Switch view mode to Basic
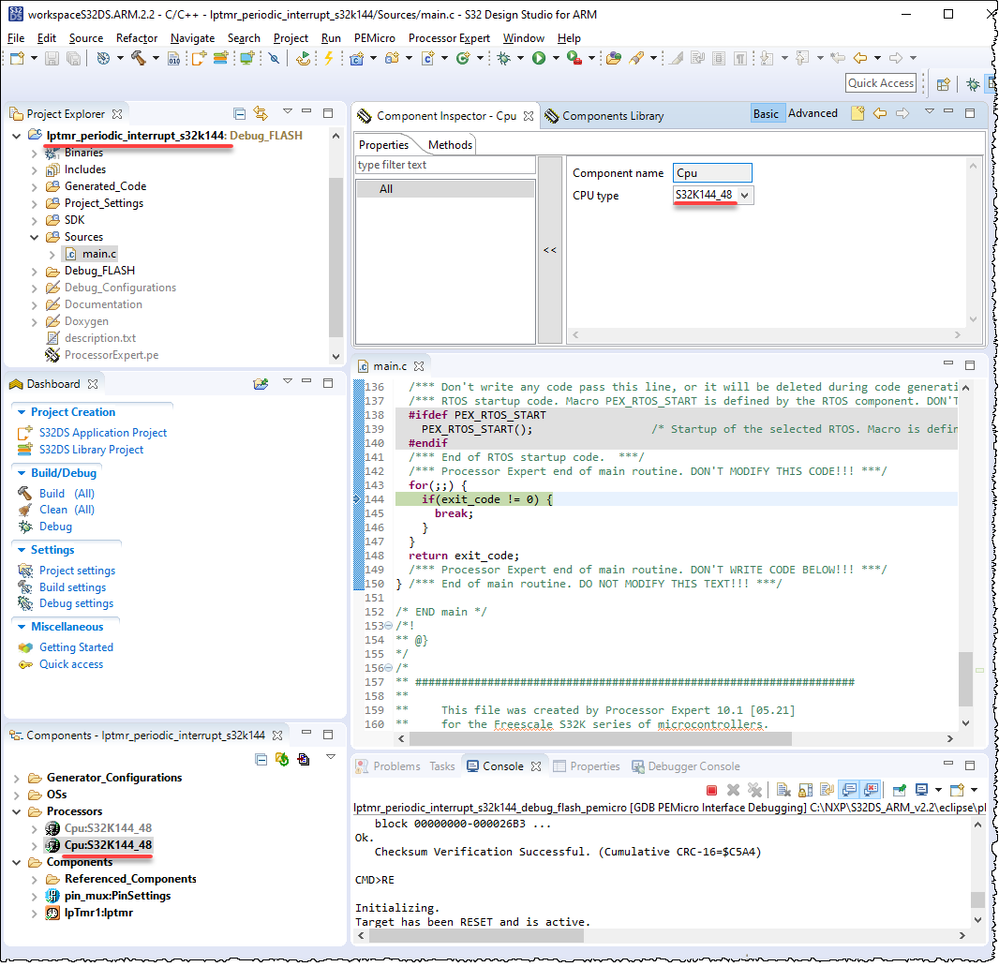This screenshot has height=964, width=999. 766,114
